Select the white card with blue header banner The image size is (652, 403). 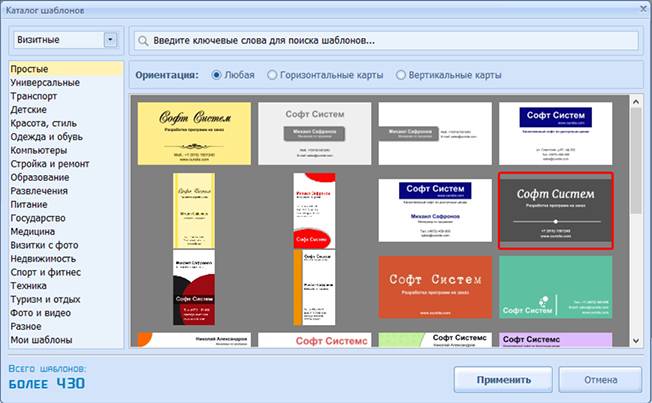435,210
